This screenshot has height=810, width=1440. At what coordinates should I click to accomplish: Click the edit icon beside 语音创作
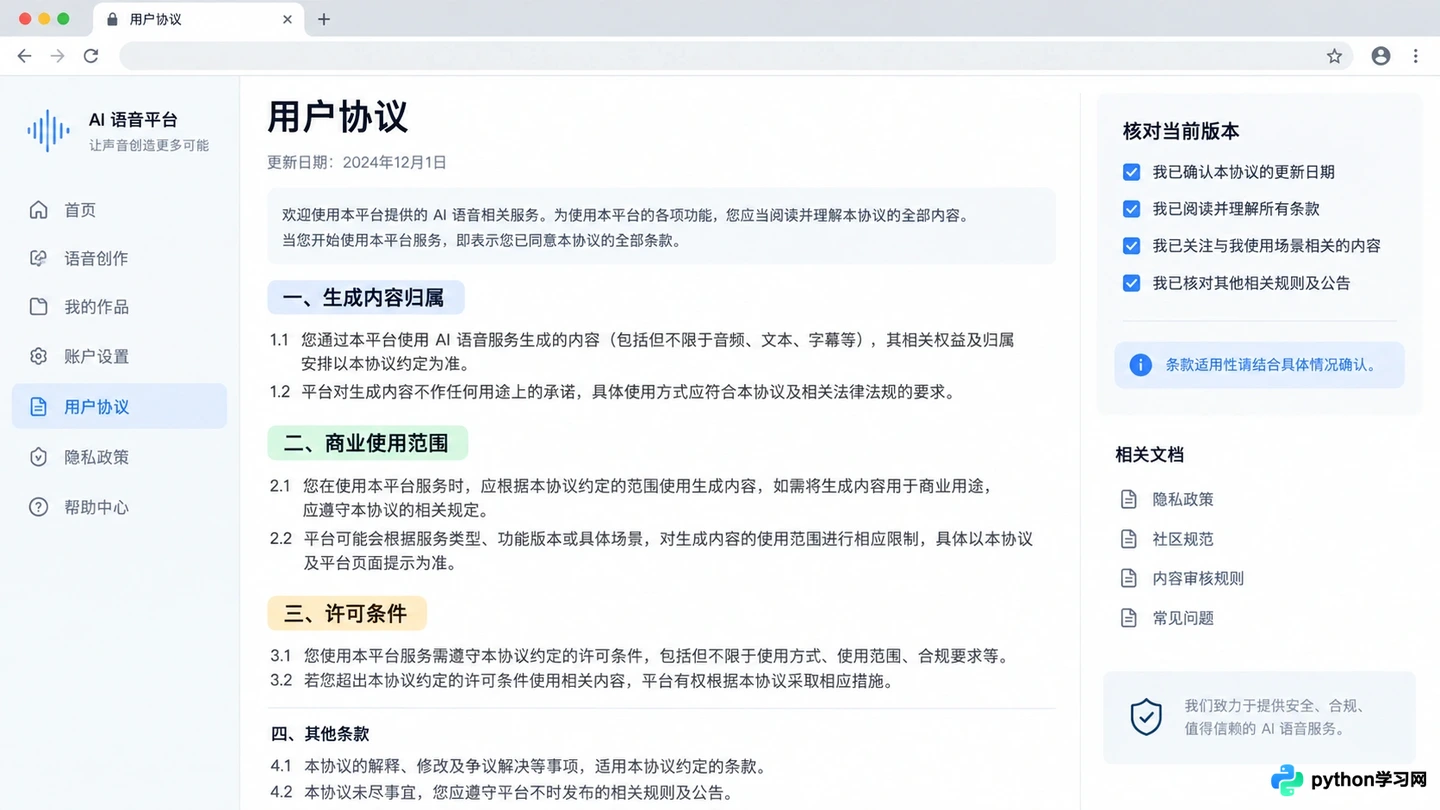(x=38, y=258)
